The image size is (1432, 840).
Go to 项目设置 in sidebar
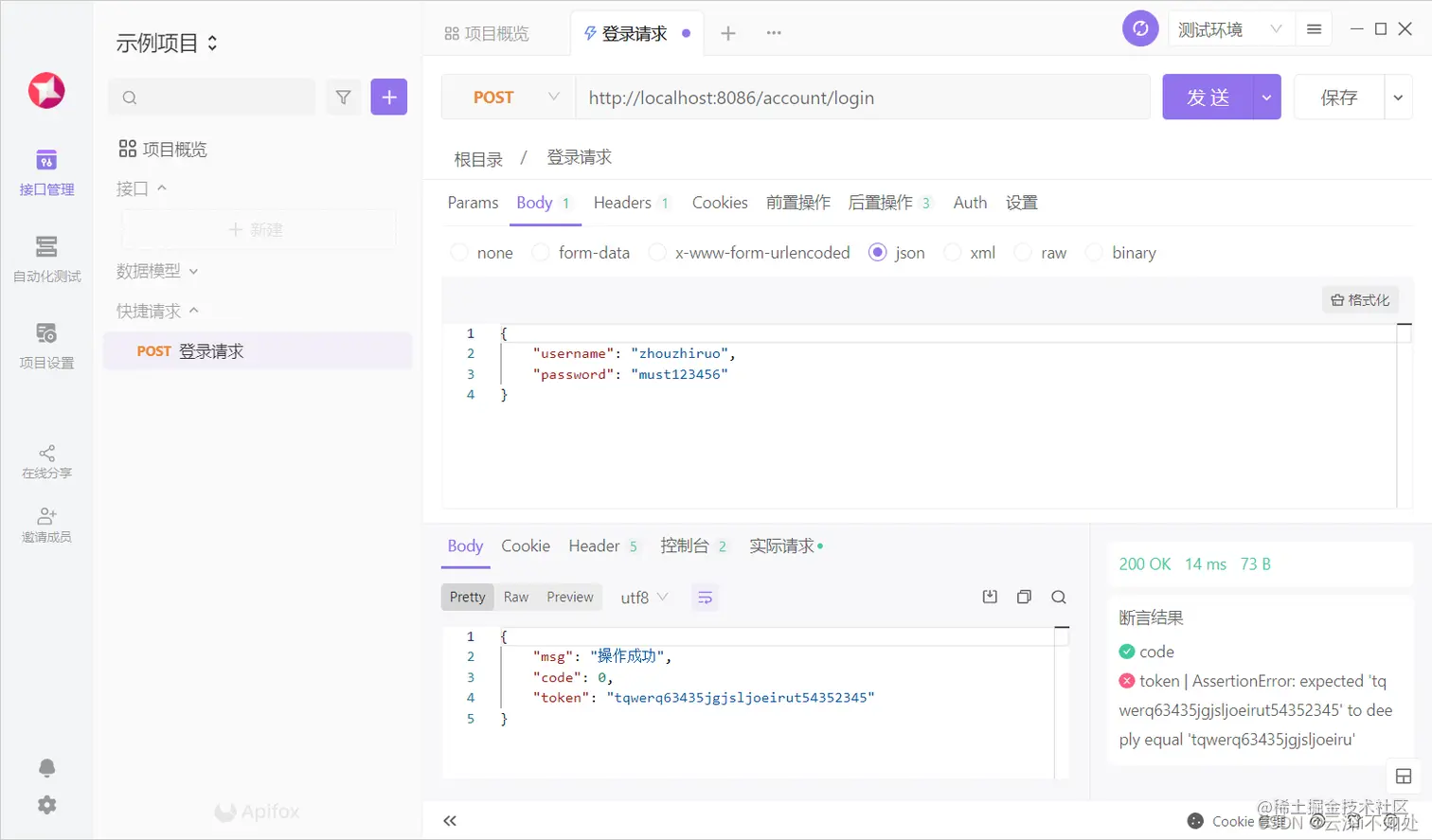(46, 346)
